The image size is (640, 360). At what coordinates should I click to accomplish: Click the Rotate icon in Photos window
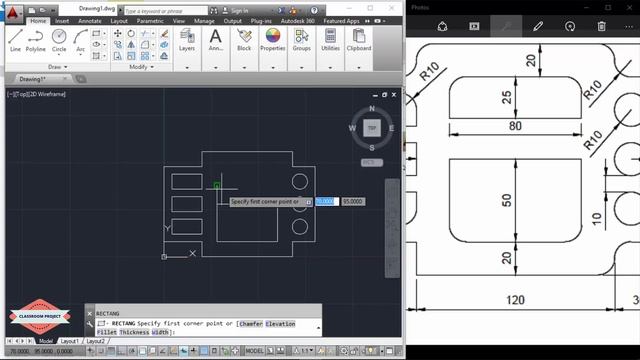coord(570,27)
